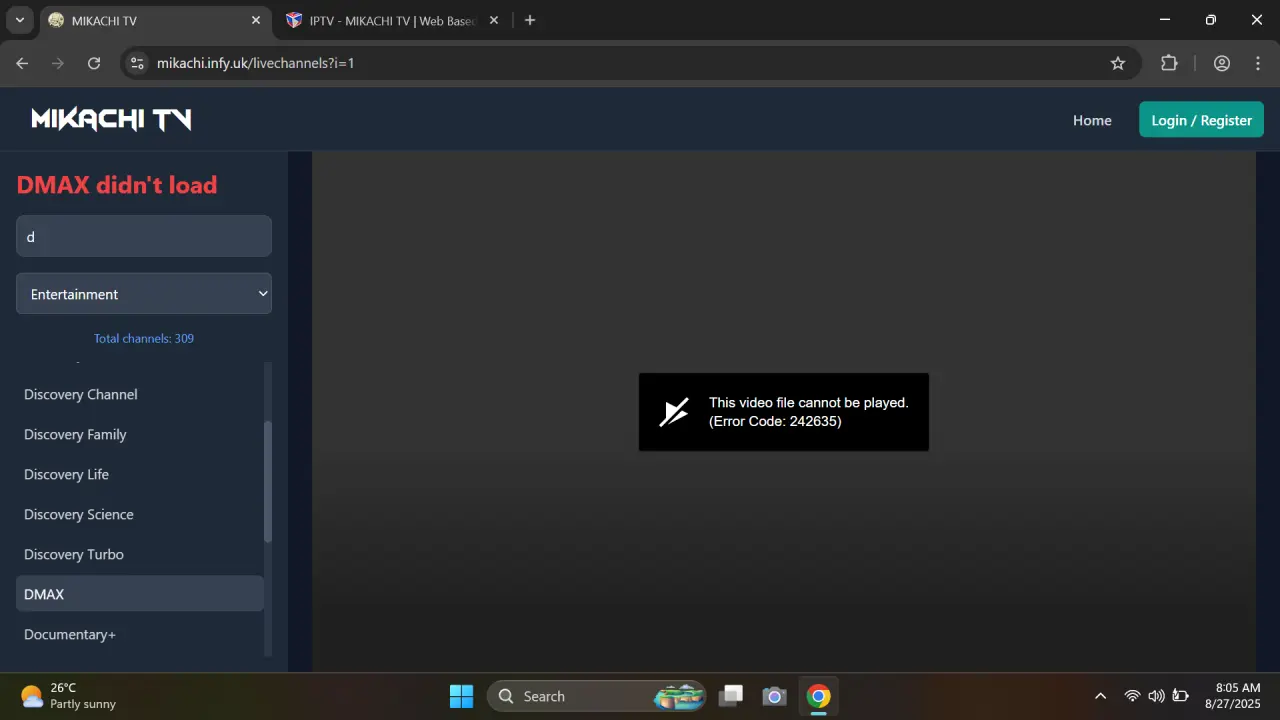Select Discovery Family channel
The width and height of the screenshot is (1280, 720).
coord(140,434)
